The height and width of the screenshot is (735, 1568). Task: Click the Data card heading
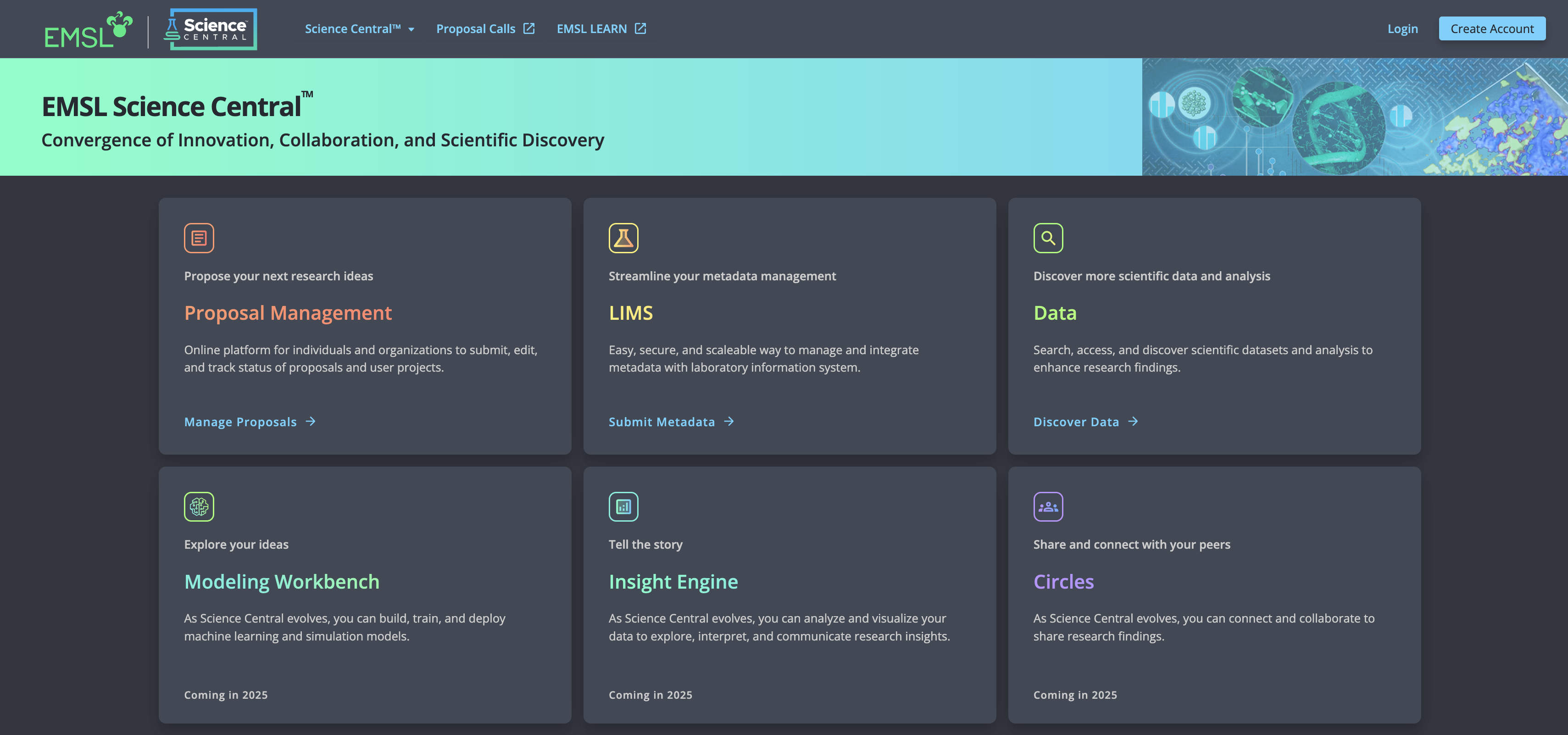1055,313
